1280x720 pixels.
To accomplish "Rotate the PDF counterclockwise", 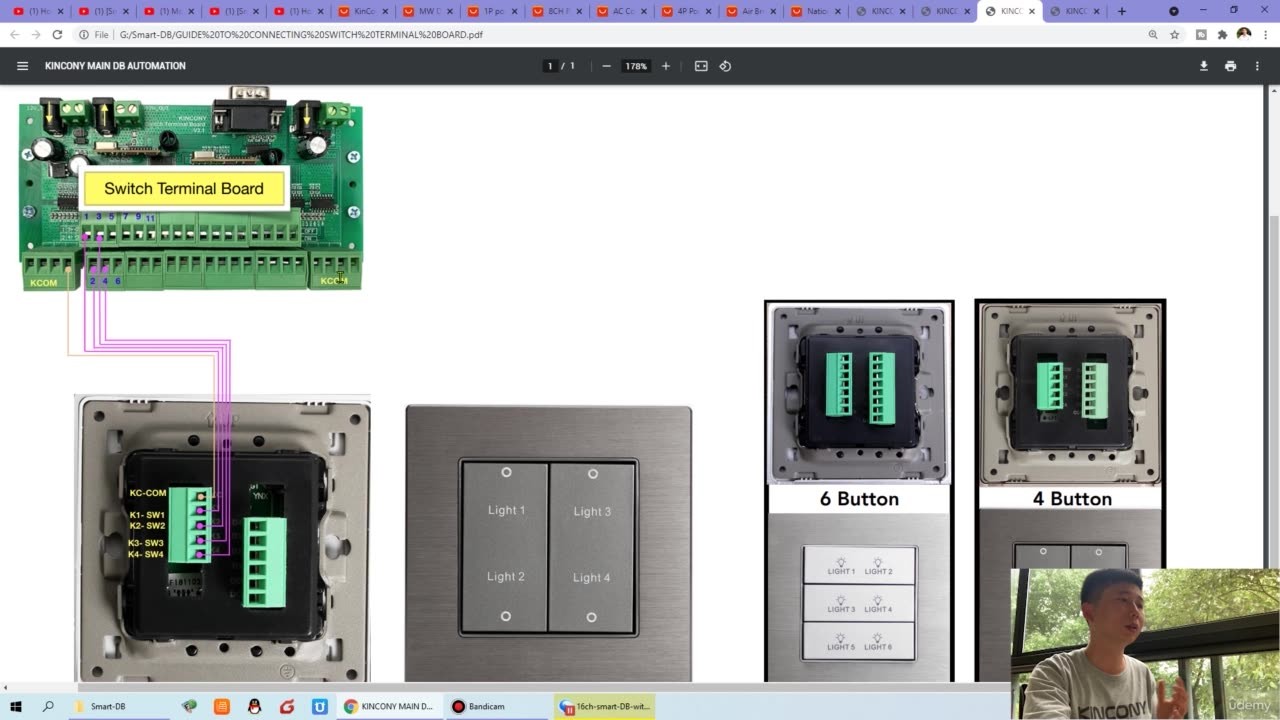I will (725, 66).
